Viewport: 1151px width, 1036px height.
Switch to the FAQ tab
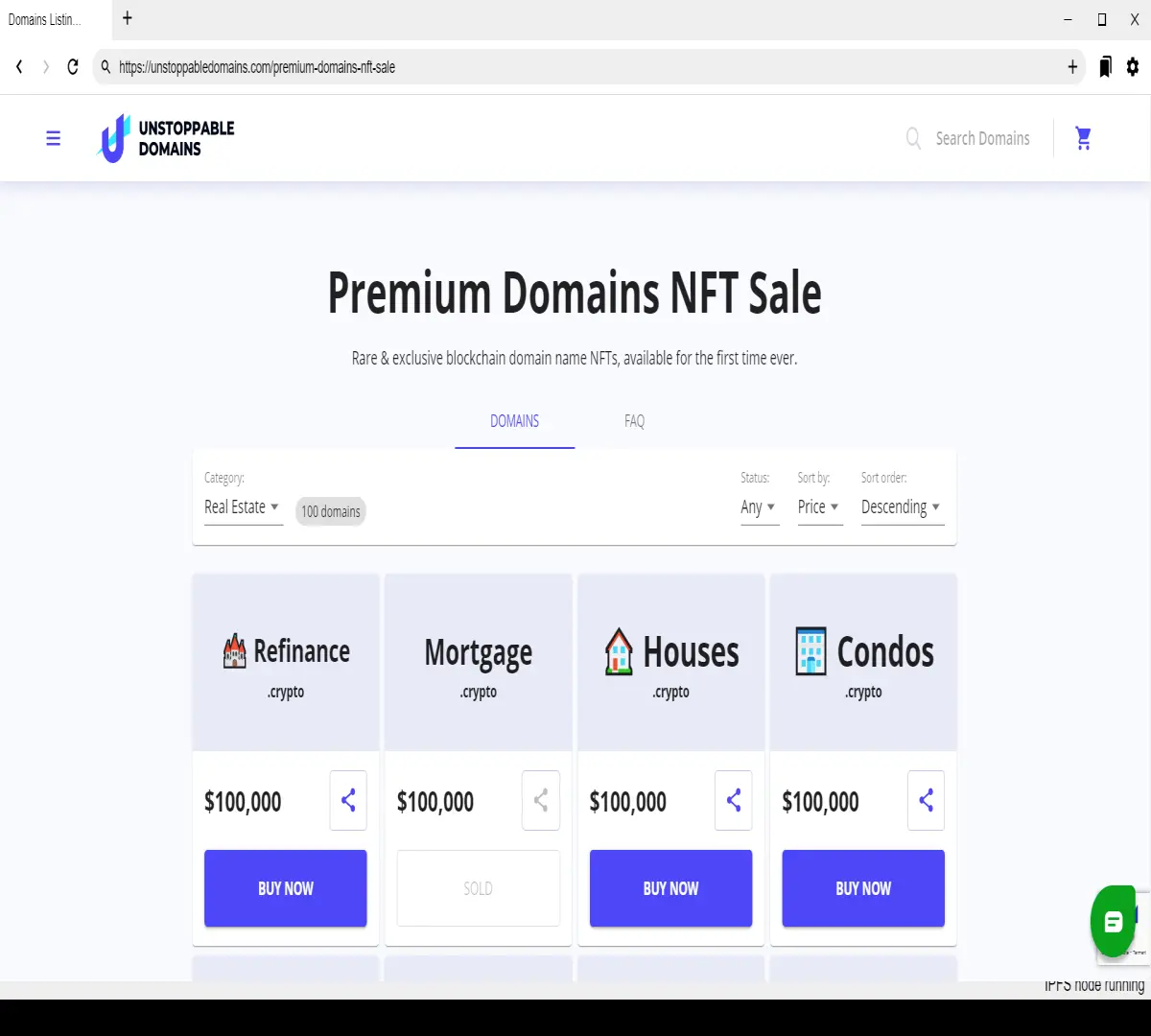pos(634,421)
